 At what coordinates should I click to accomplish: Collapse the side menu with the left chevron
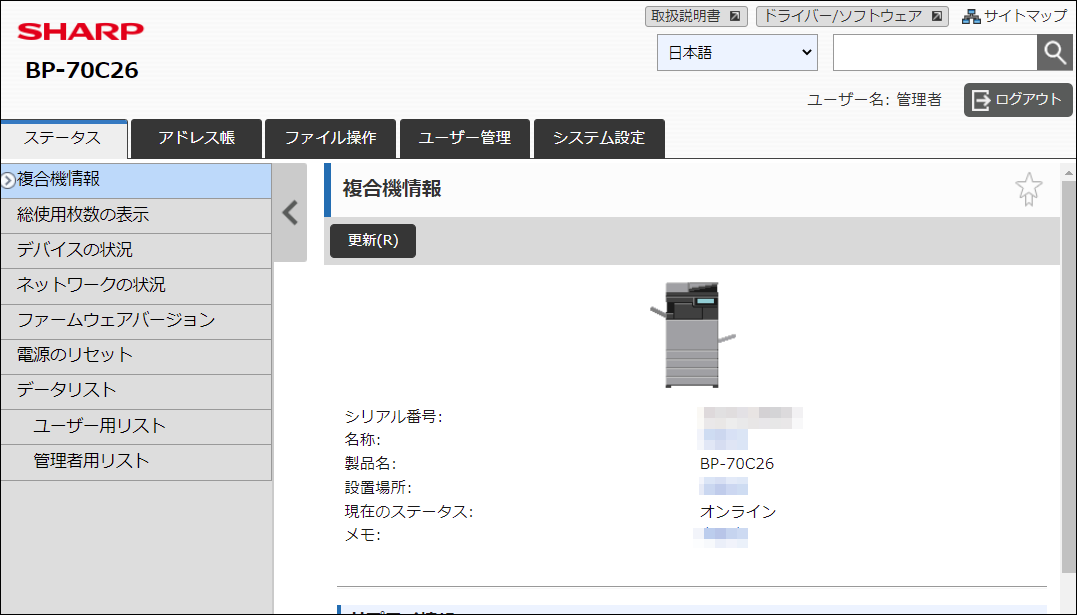click(x=290, y=213)
